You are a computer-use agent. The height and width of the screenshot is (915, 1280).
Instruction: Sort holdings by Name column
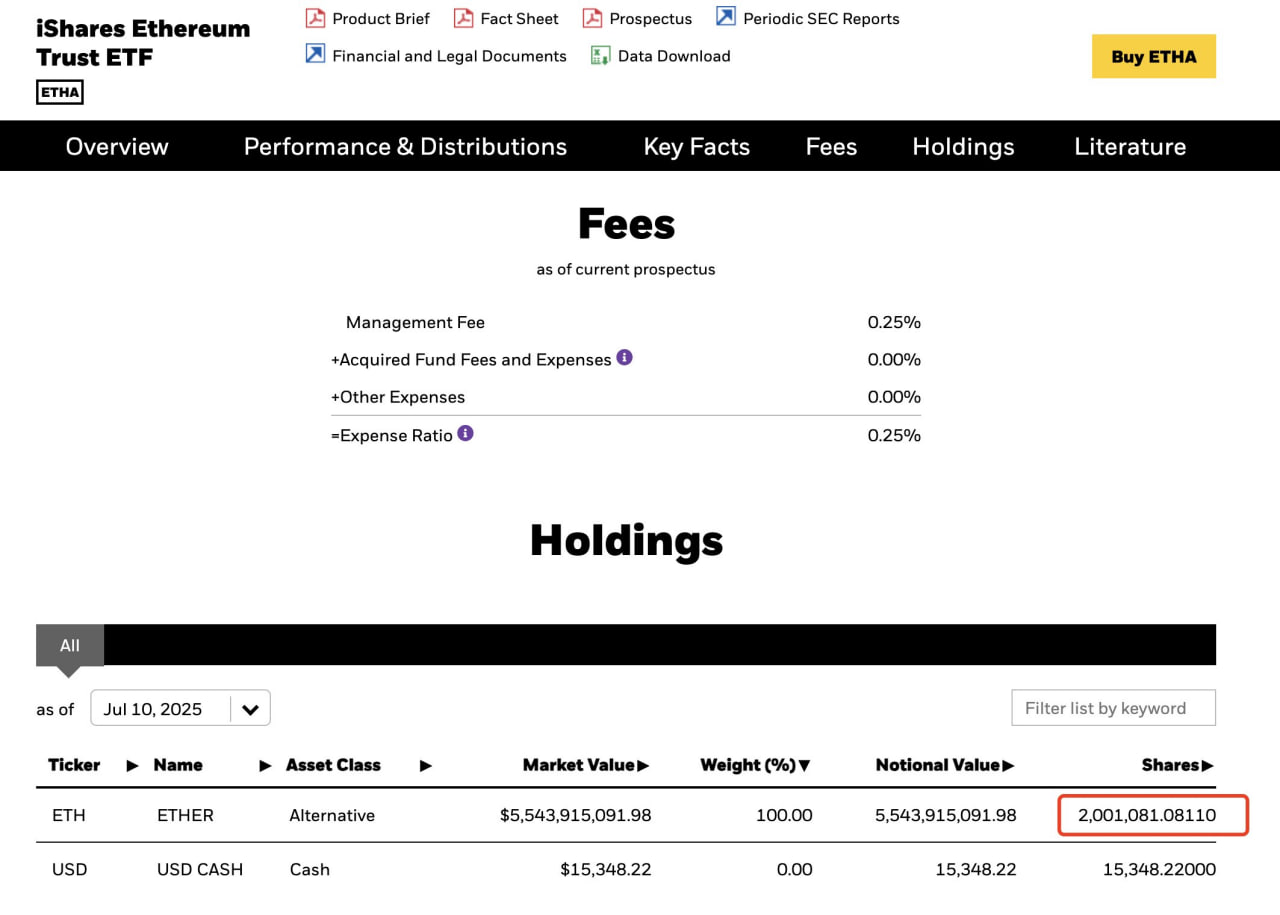[x=178, y=765]
